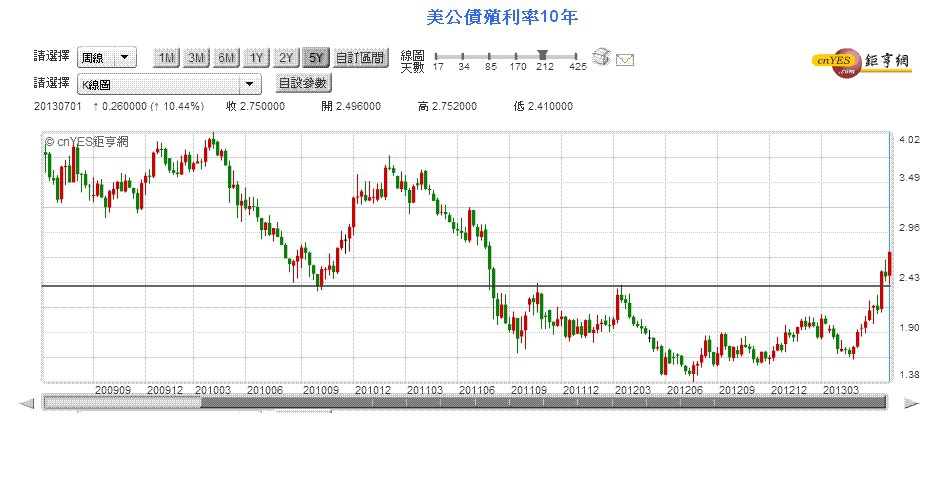Click the print chart icon
Screen dimensions: 946x480
click(x=600, y=57)
